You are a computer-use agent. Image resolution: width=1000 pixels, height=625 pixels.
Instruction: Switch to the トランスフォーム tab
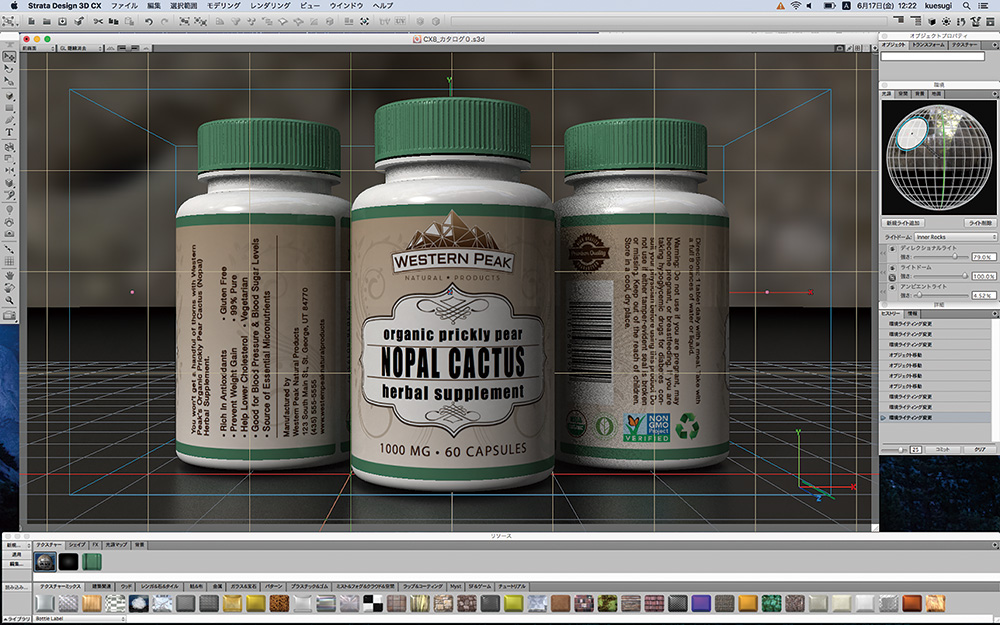[928, 45]
